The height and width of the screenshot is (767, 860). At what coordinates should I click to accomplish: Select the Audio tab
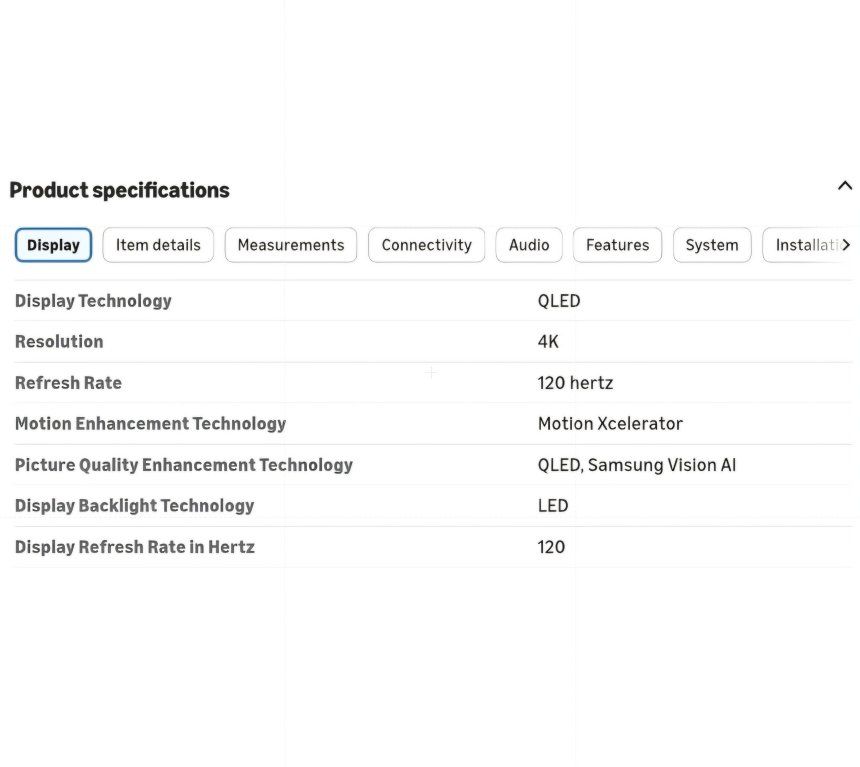tap(529, 245)
